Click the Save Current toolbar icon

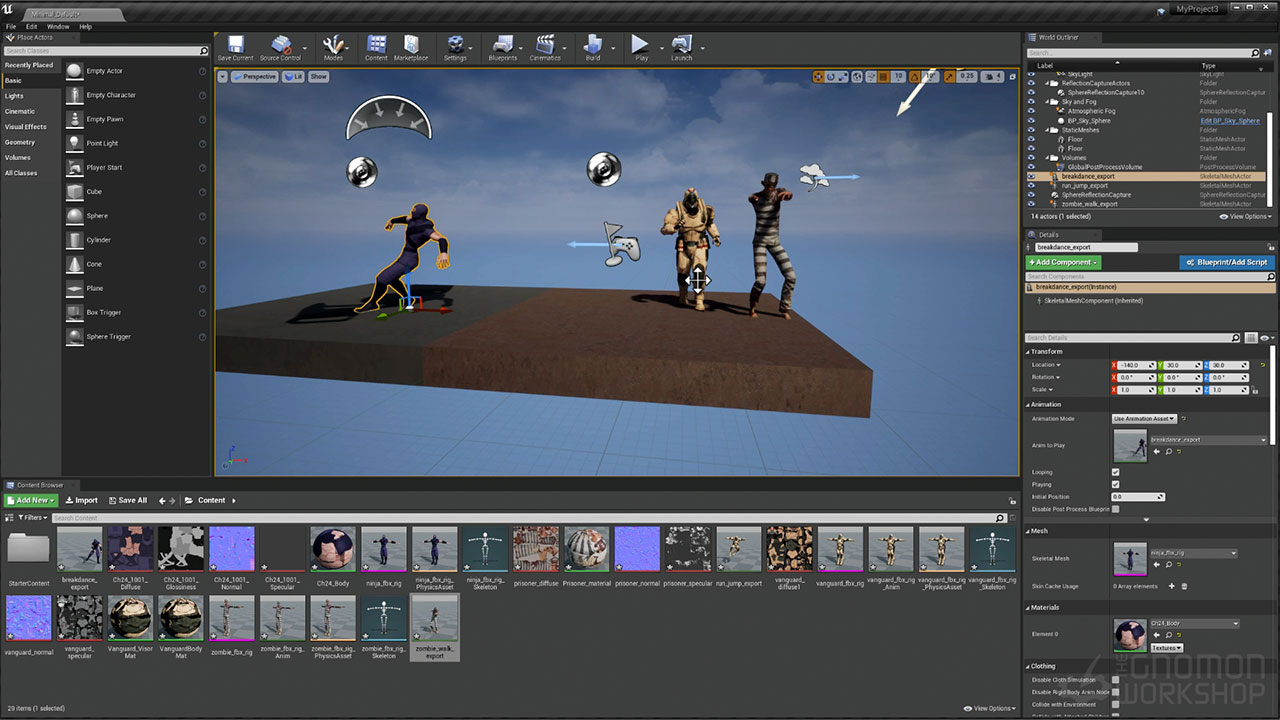click(x=235, y=47)
